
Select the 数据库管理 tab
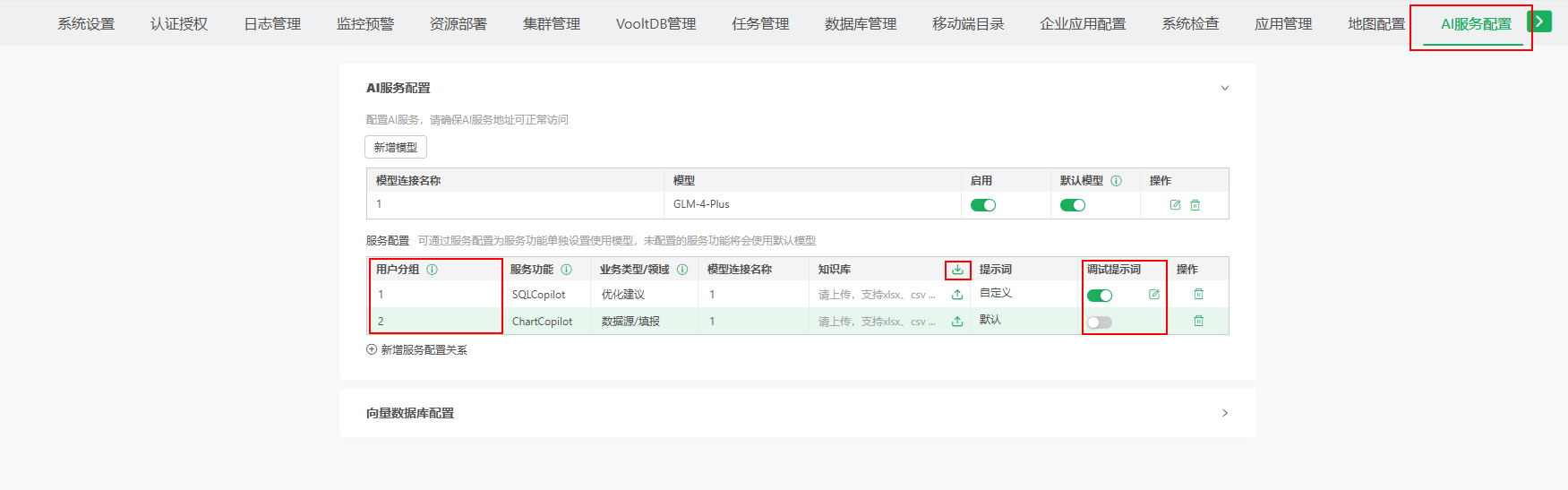pyautogui.click(x=861, y=24)
